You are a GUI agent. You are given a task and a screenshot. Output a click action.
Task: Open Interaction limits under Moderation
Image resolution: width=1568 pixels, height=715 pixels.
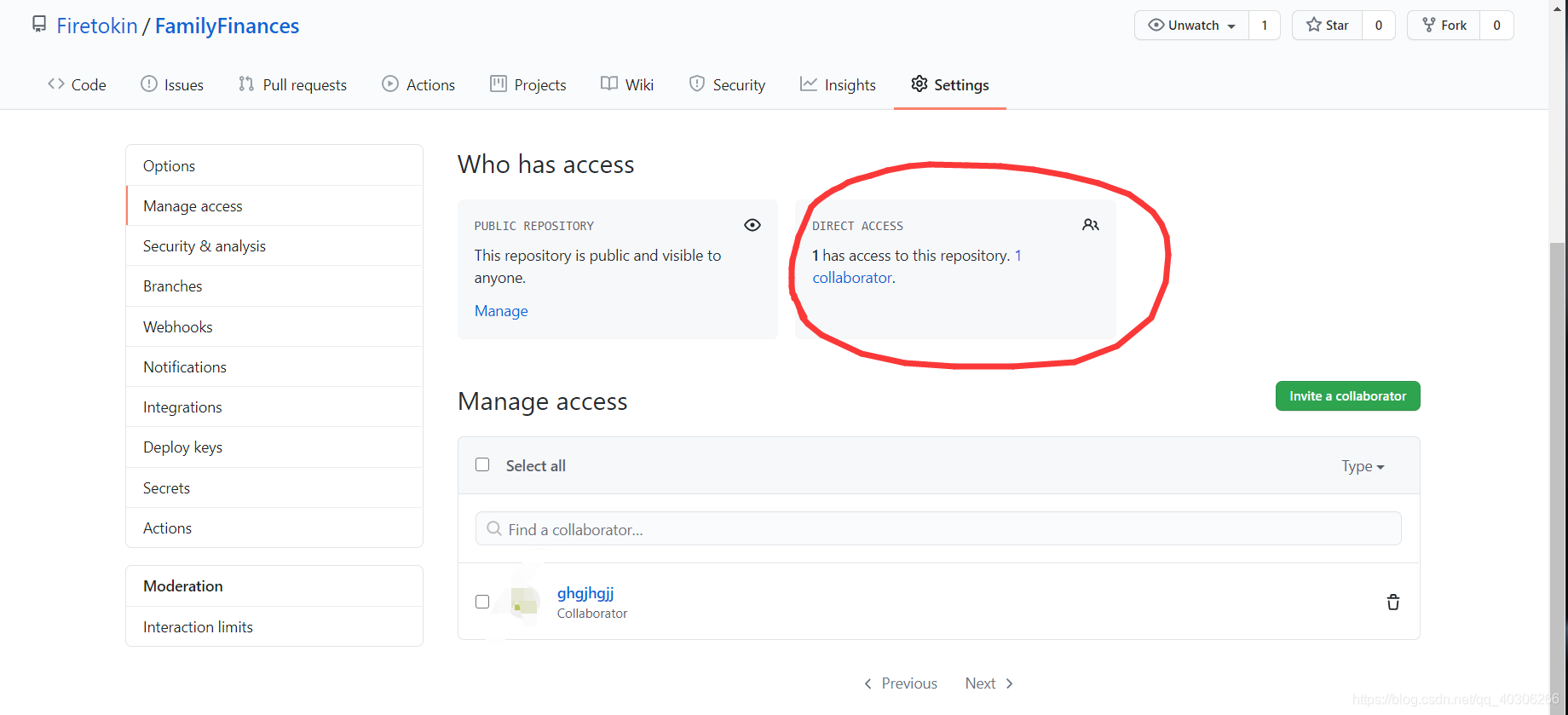click(x=274, y=626)
